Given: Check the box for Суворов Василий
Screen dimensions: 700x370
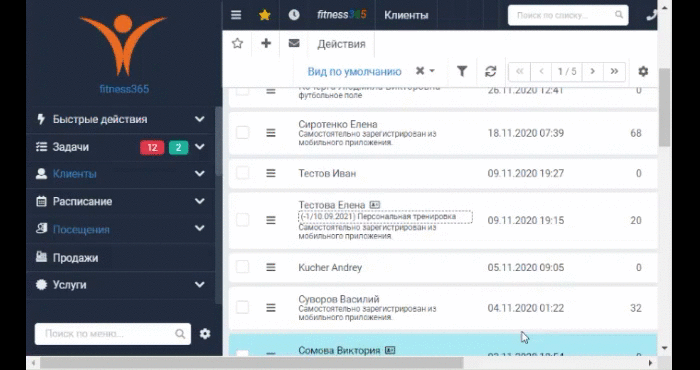Looking at the screenshot, I should tap(242, 307).
